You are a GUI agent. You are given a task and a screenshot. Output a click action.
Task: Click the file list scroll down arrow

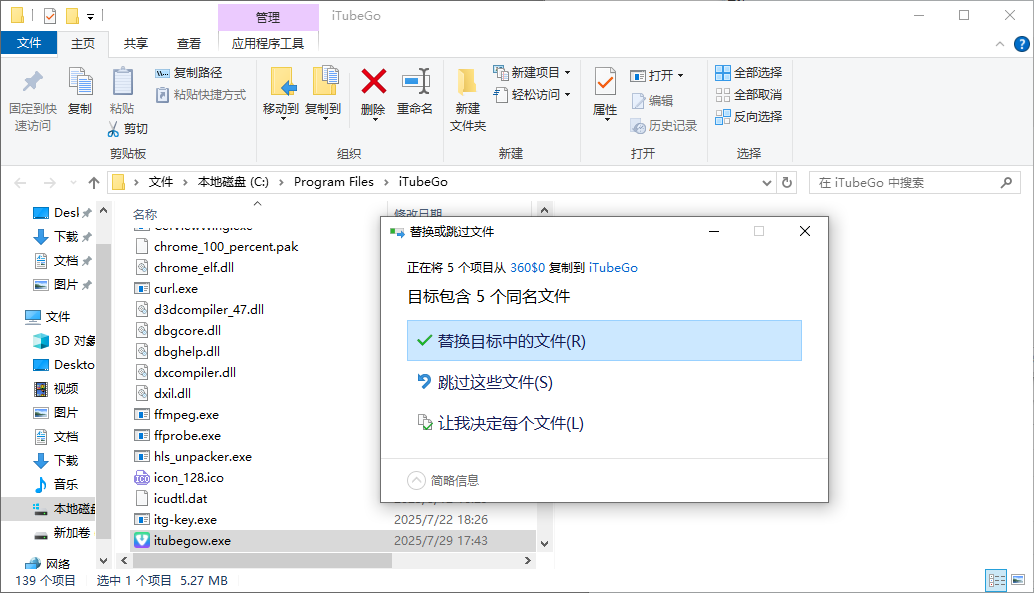[x=545, y=544]
